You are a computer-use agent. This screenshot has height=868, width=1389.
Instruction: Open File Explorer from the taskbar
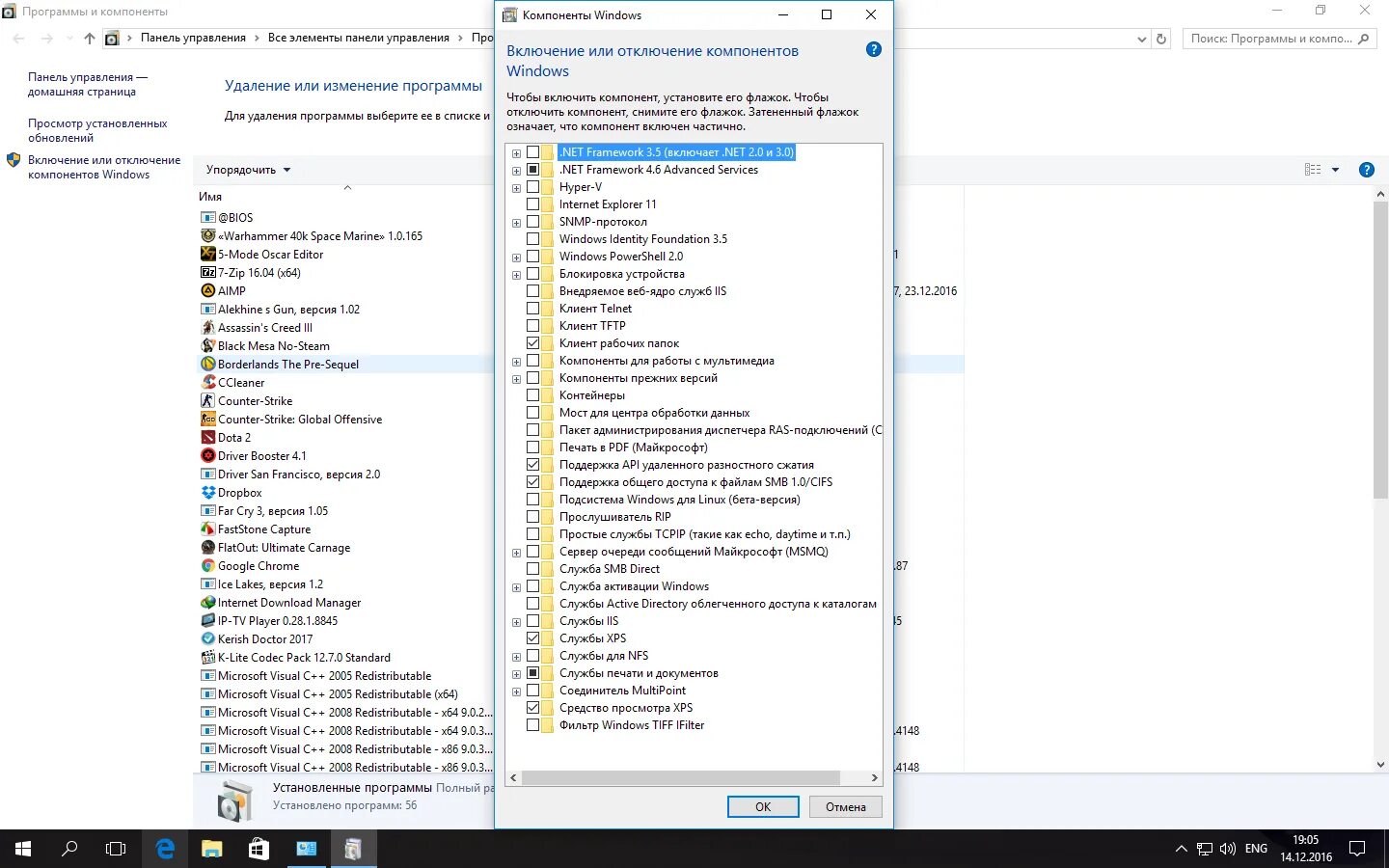coord(211,849)
